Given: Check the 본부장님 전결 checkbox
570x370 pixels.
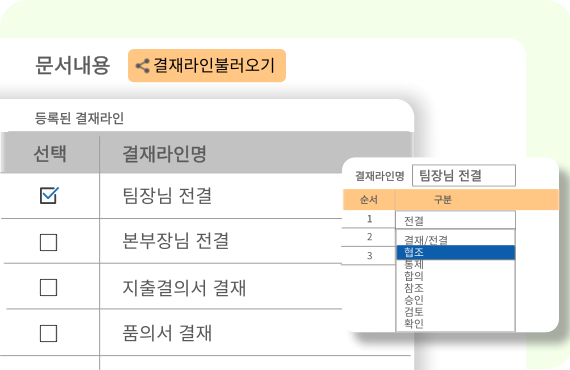Looking at the screenshot, I should (x=48, y=242).
